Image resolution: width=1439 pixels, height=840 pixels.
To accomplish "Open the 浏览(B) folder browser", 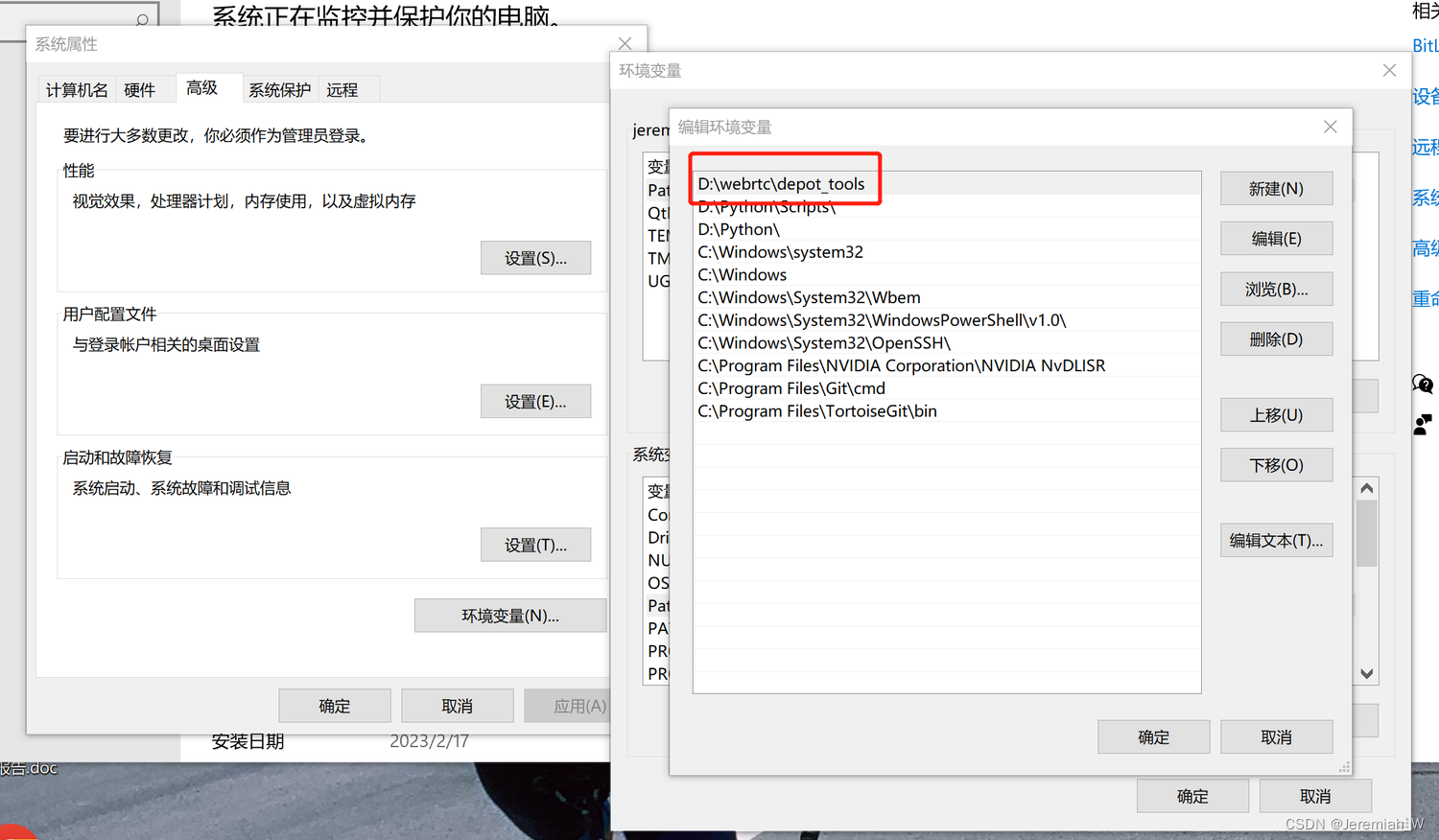I will click(x=1276, y=289).
